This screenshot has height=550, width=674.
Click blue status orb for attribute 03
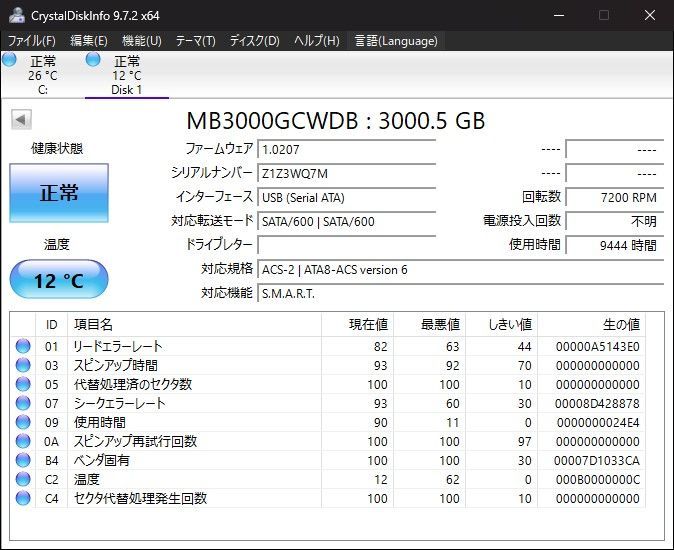tap(23, 365)
